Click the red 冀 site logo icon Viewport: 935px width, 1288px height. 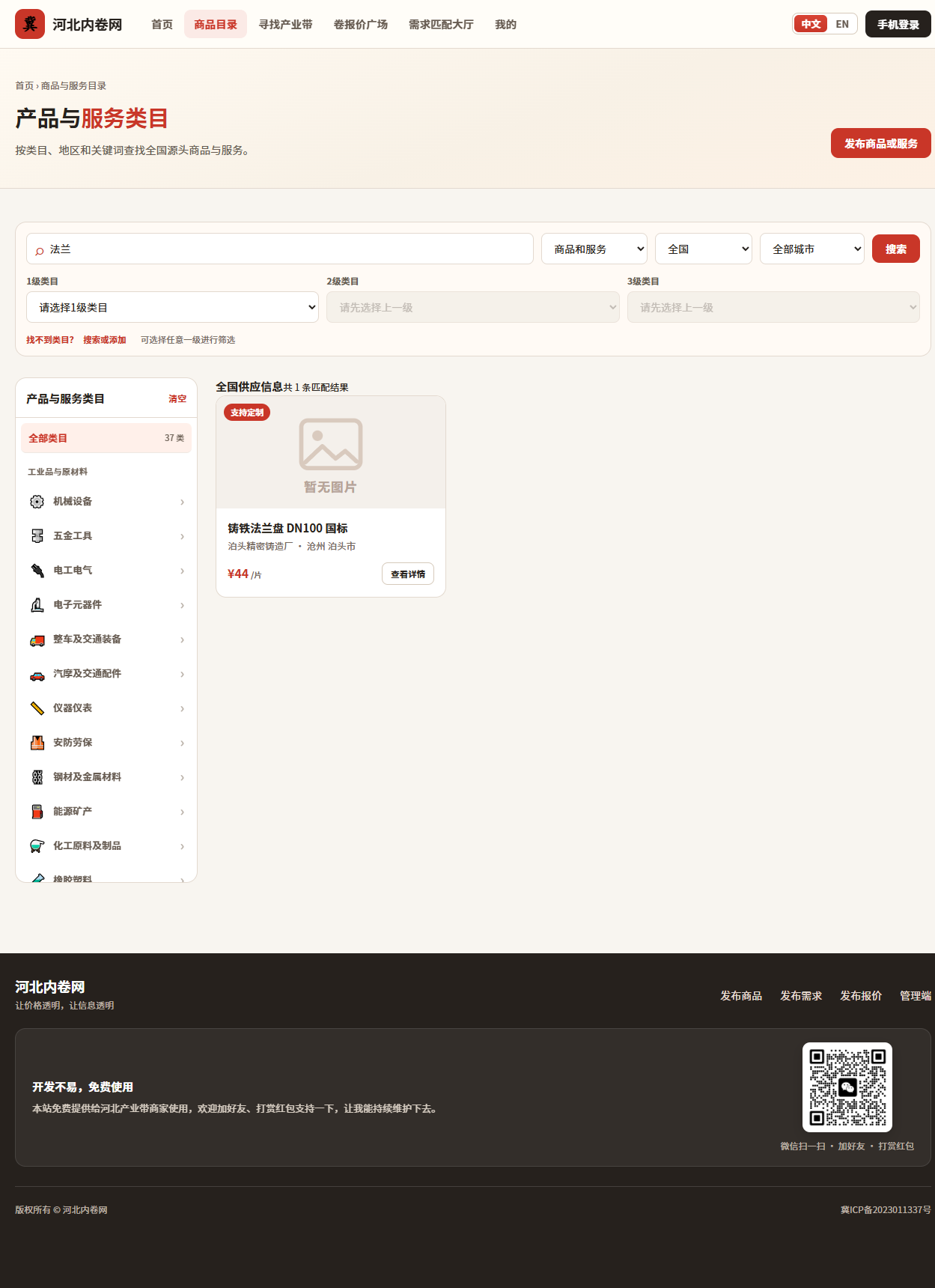[x=30, y=24]
